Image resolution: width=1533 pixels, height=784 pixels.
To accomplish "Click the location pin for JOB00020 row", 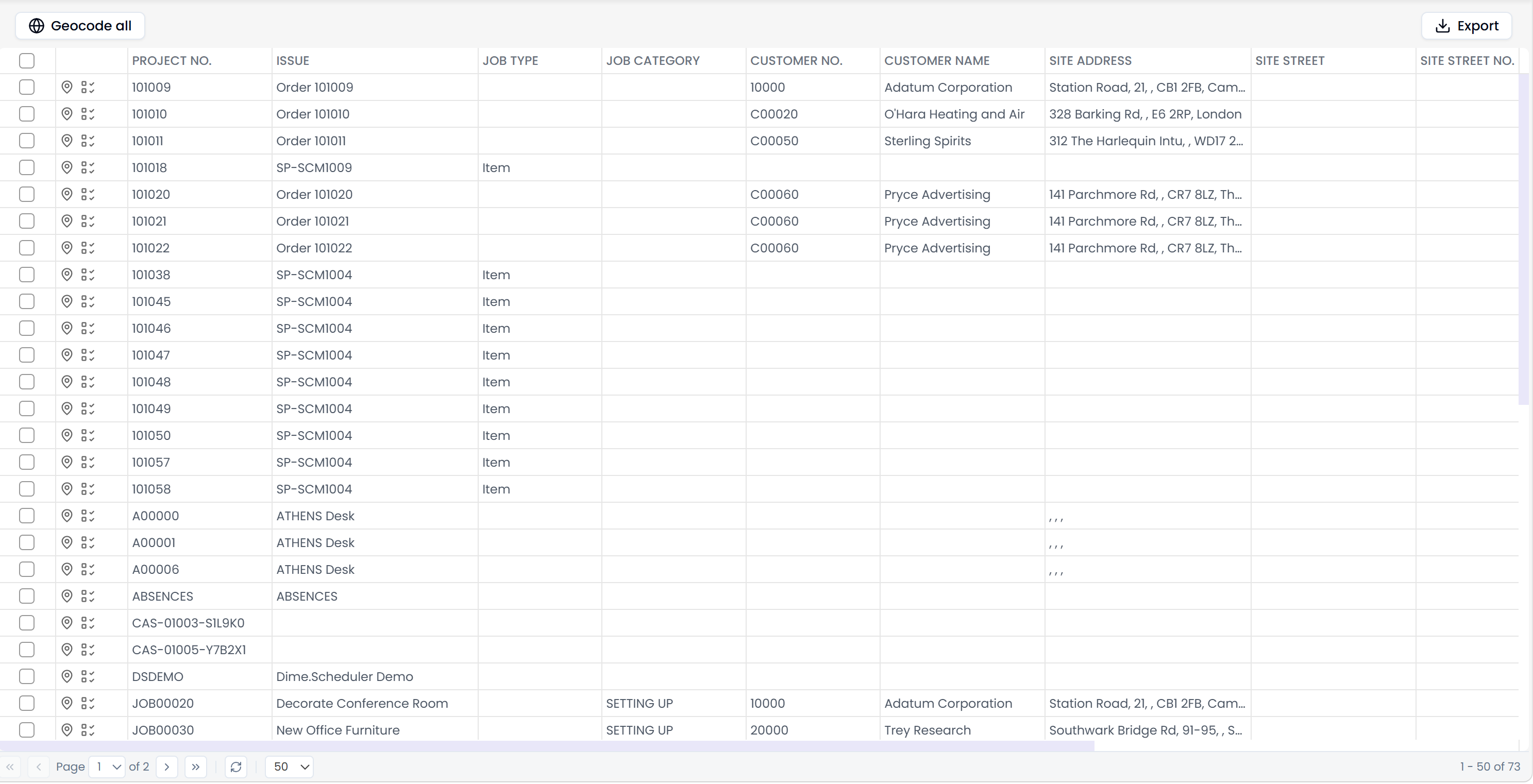I will [x=68, y=703].
